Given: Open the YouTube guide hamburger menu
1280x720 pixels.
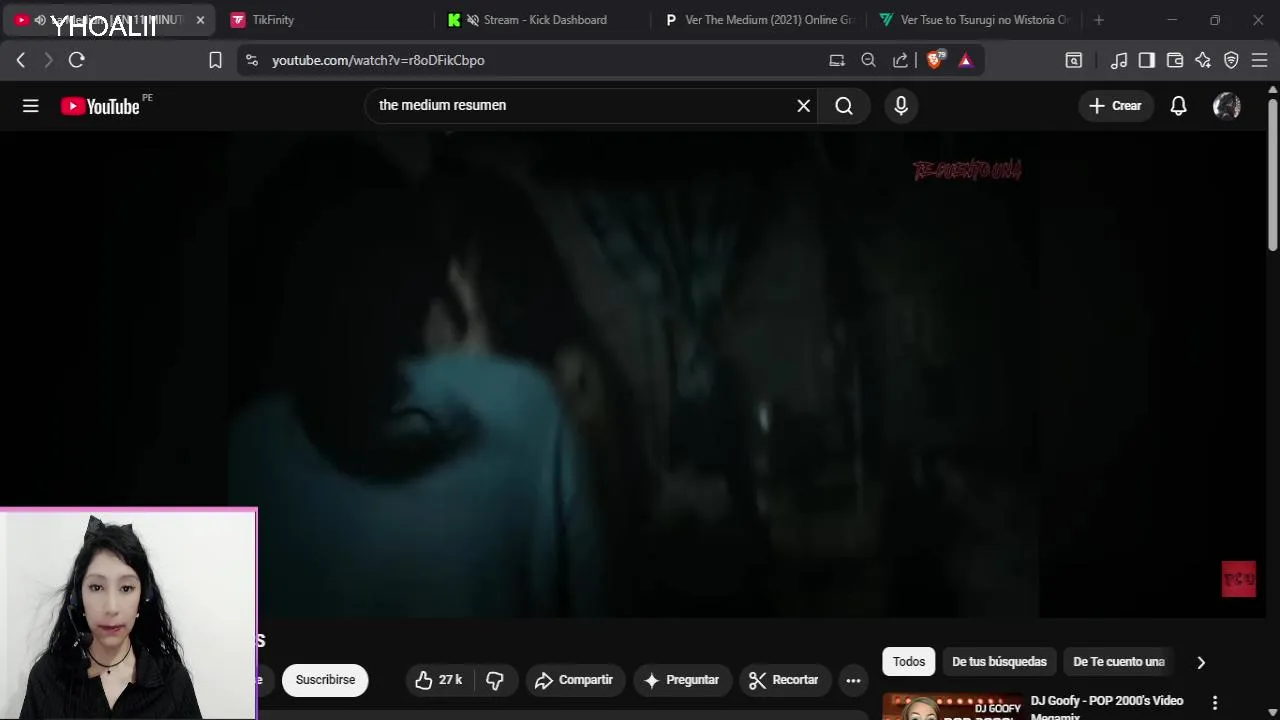Looking at the screenshot, I should 31,106.
